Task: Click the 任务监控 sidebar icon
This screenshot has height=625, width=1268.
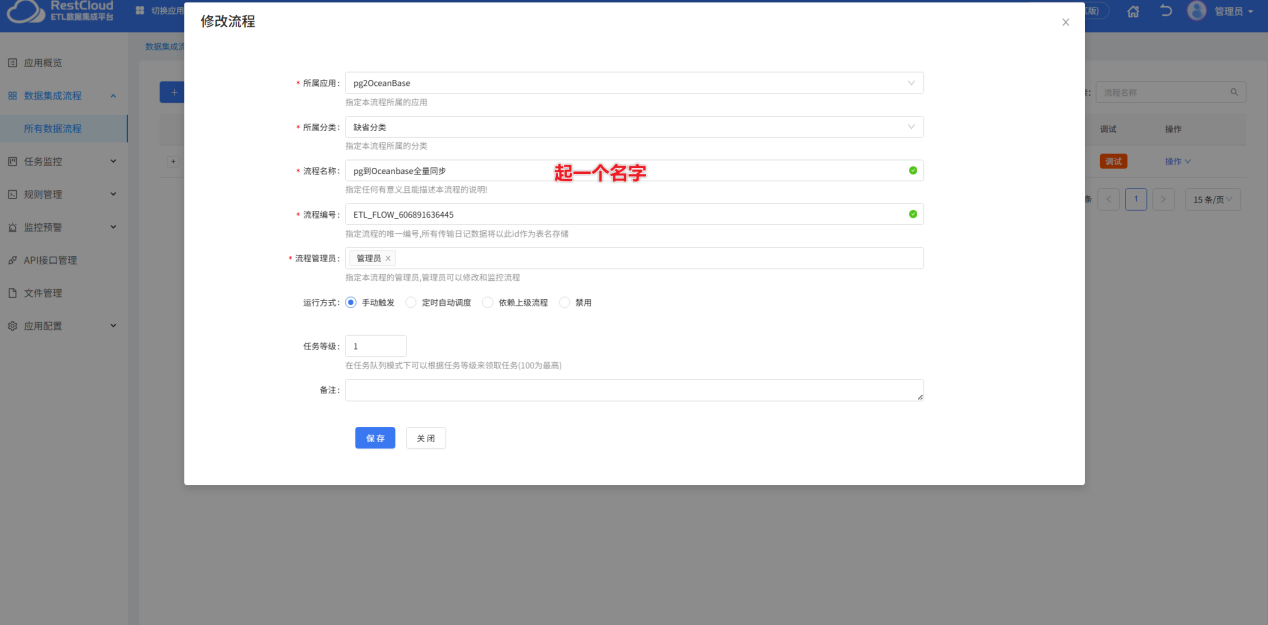Action: [13, 161]
